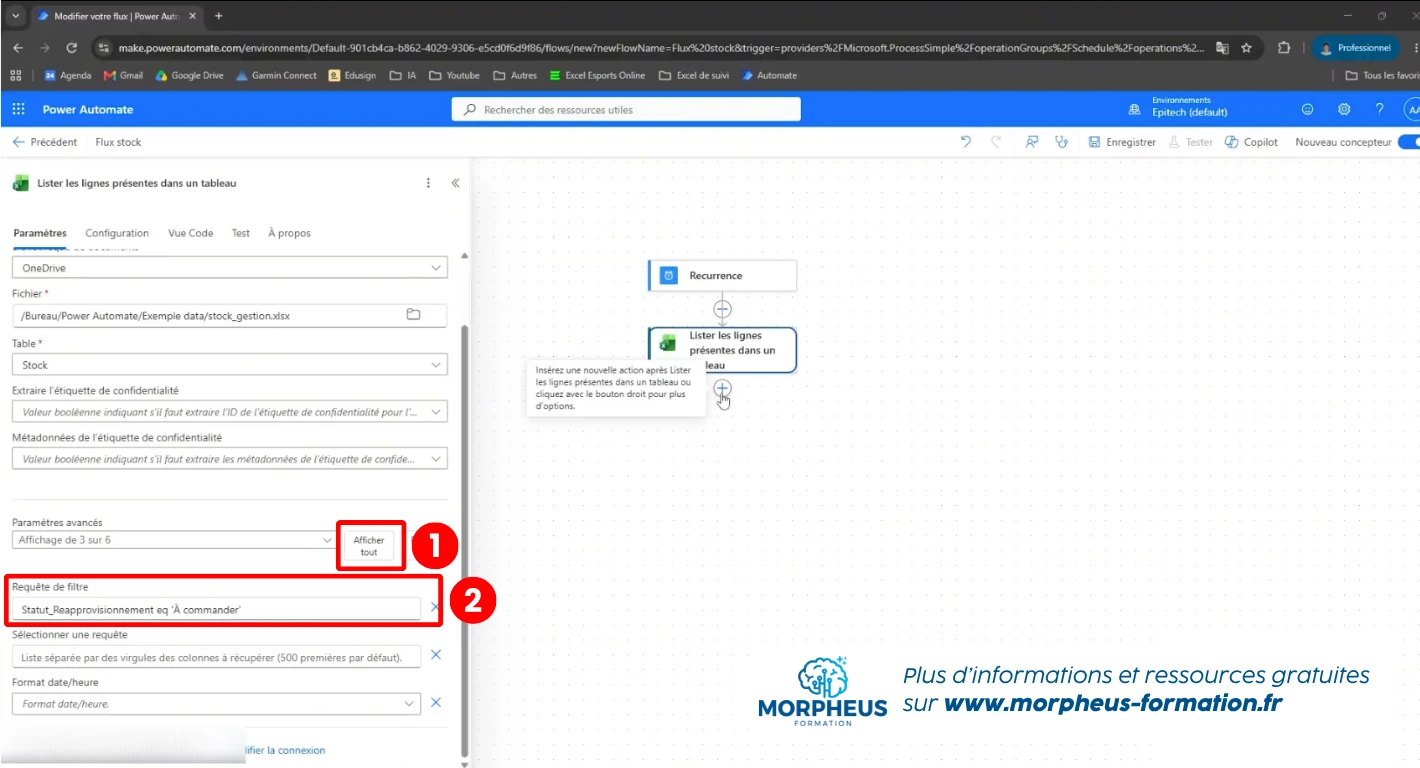1420x768 pixels.
Task: Open the Power Automate settings gear
Action: (1344, 109)
